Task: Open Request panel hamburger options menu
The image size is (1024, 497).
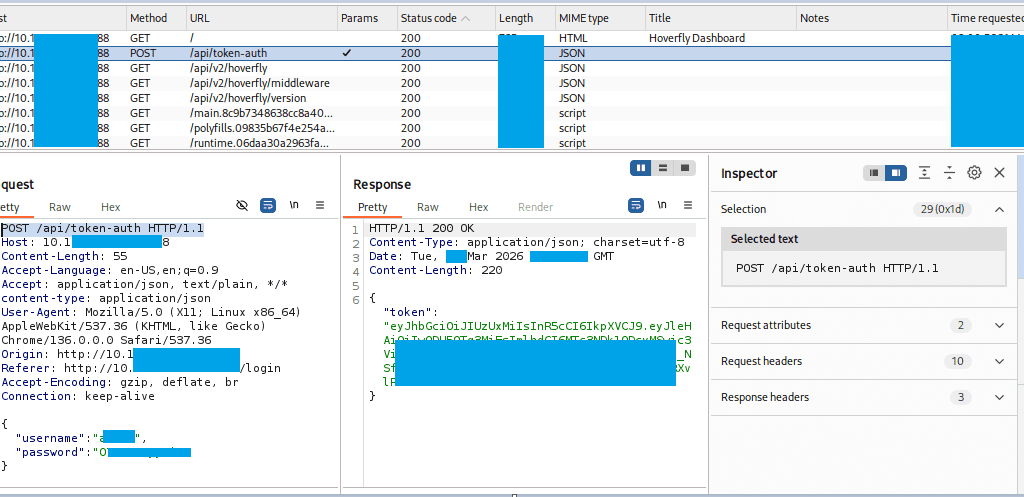Action: (x=320, y=205)
